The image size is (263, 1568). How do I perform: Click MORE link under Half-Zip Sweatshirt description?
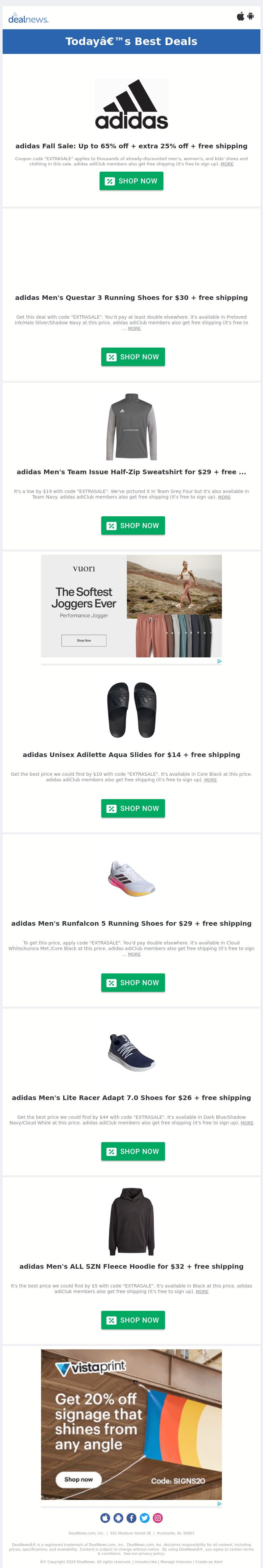coord(224,497)
